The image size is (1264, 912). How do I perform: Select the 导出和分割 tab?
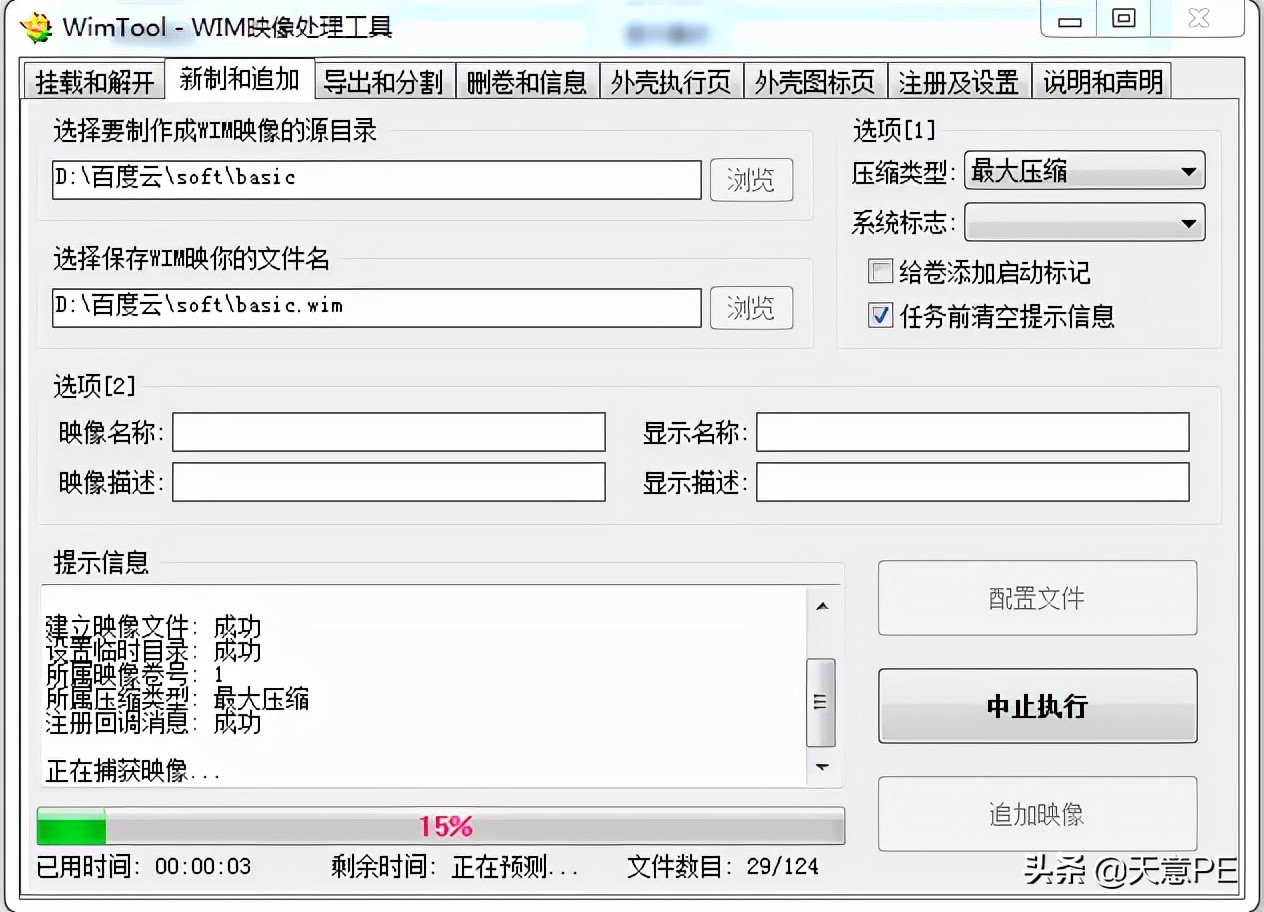[384, 81]
